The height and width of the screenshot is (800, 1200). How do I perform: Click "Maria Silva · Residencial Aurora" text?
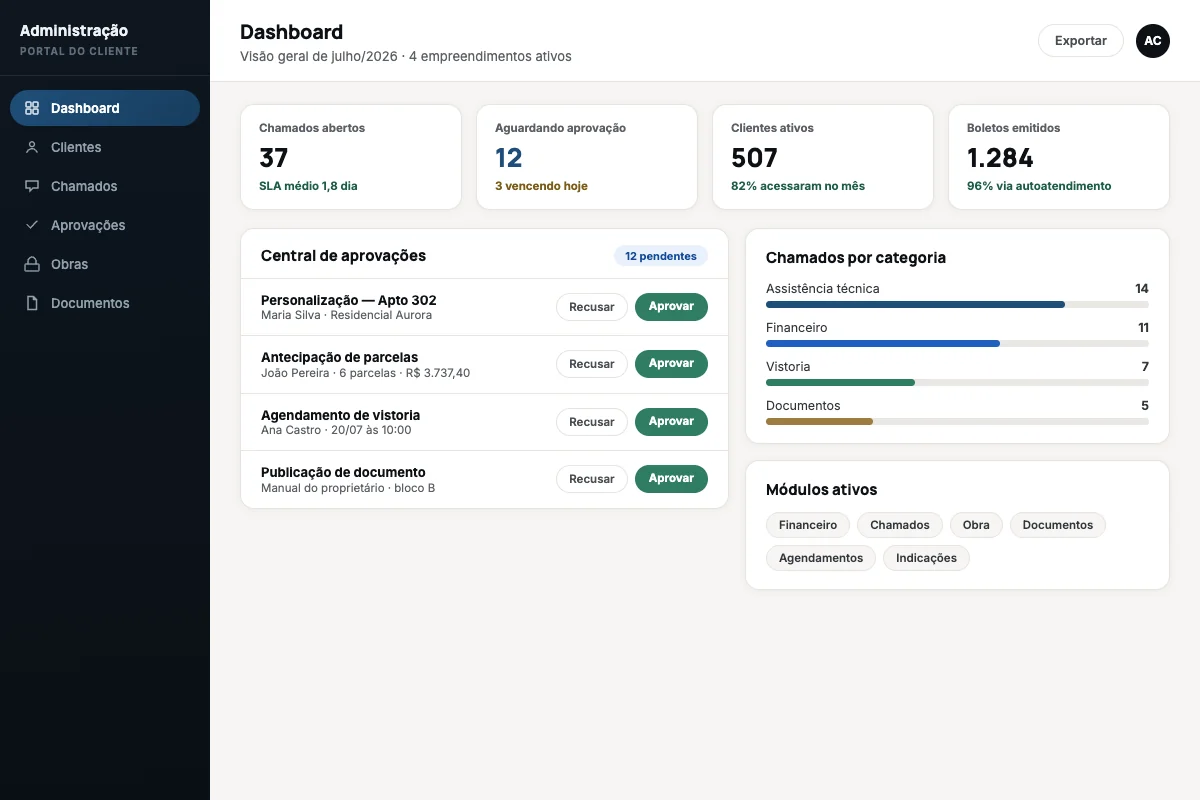coord(347,315)
